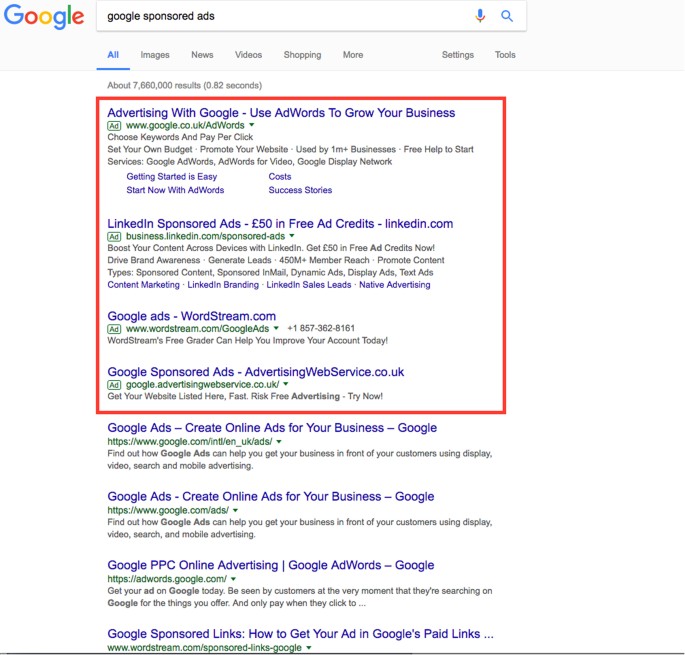The image size is (685, 655).
Task: Open Getting Started is Easy sitelink
Action: point(172,177)
